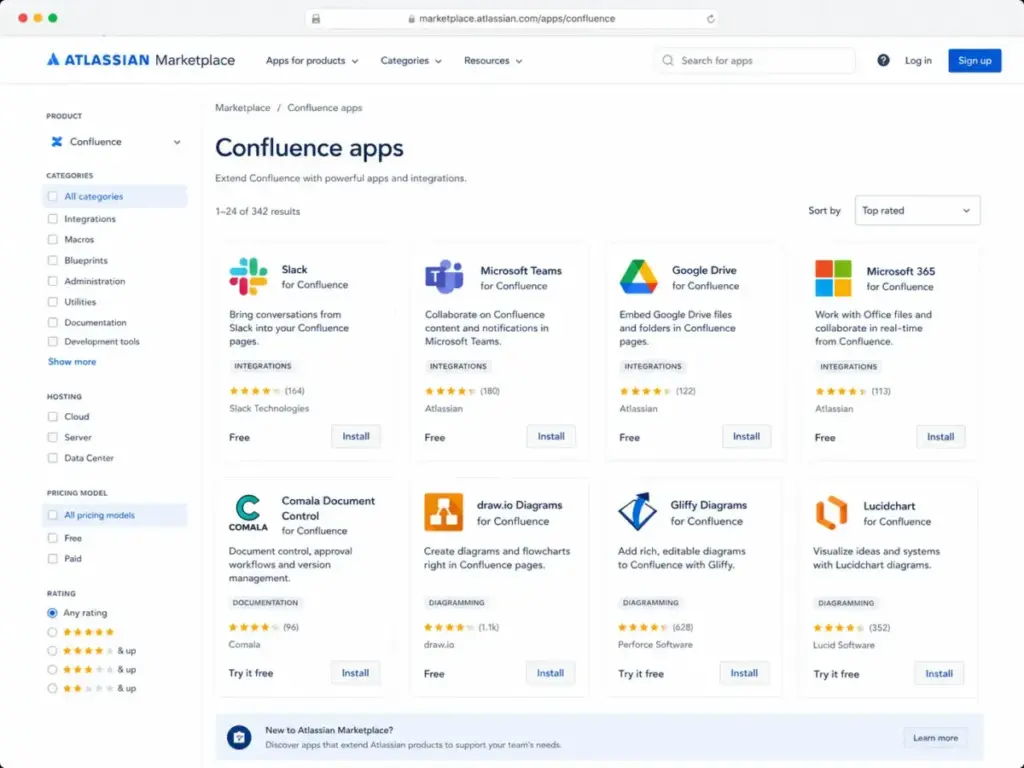Click the Slack star rating
The height and width of the screenshot is (768, 1024).
255,391
